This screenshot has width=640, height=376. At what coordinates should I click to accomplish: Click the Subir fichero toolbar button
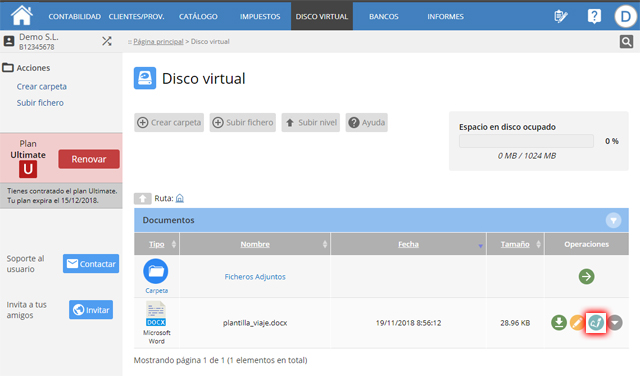point(243,122)
